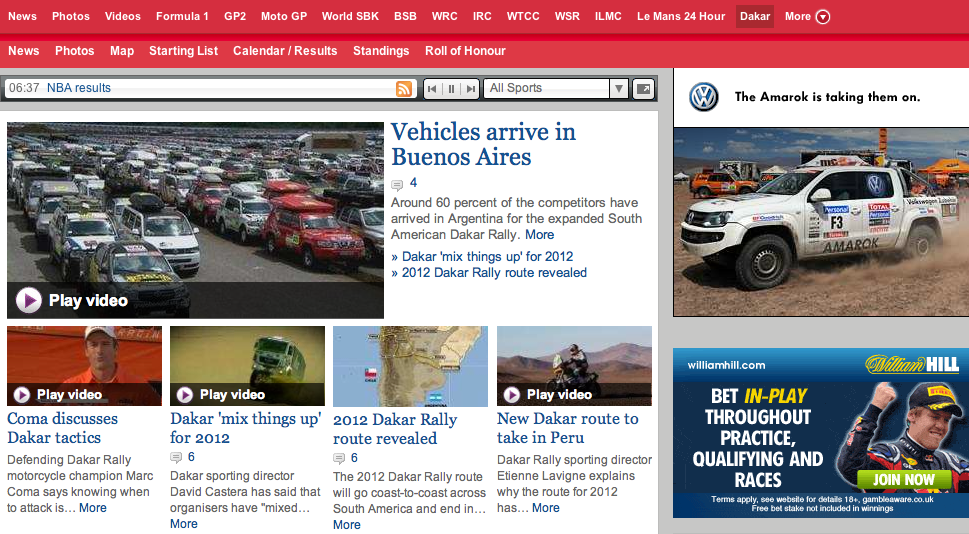Open the top Photos section
This screenshot has height=534, width=969.
[x=70, y=16]
